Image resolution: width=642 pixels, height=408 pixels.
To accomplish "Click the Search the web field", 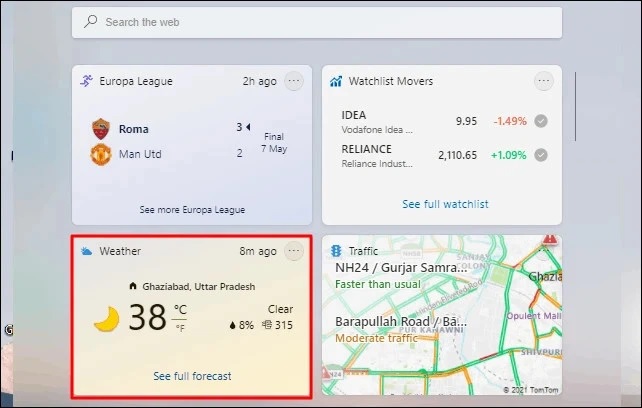I will coord(317,22).
